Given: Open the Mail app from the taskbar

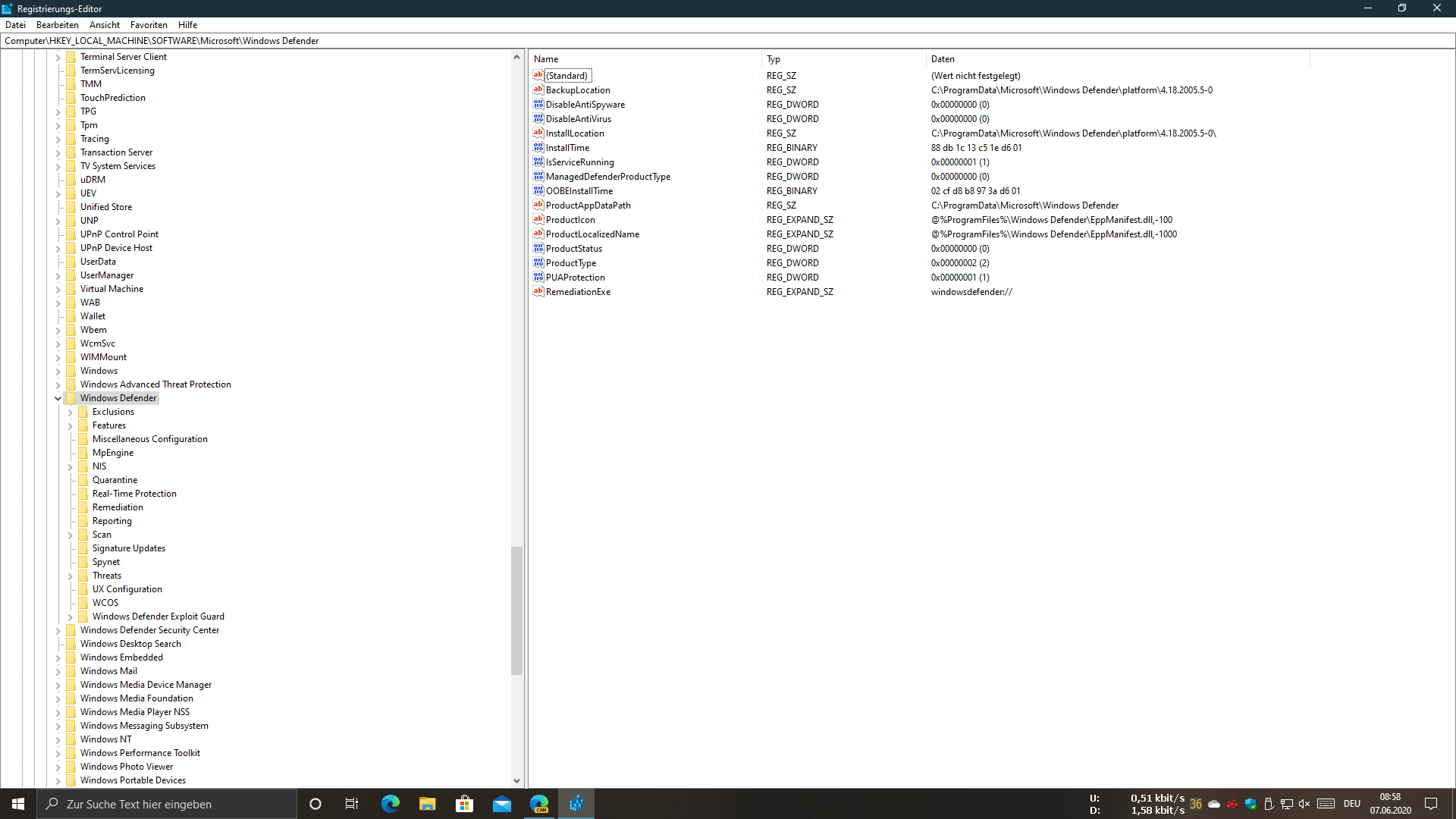Looking at the screenshot, I should (501, 804).
